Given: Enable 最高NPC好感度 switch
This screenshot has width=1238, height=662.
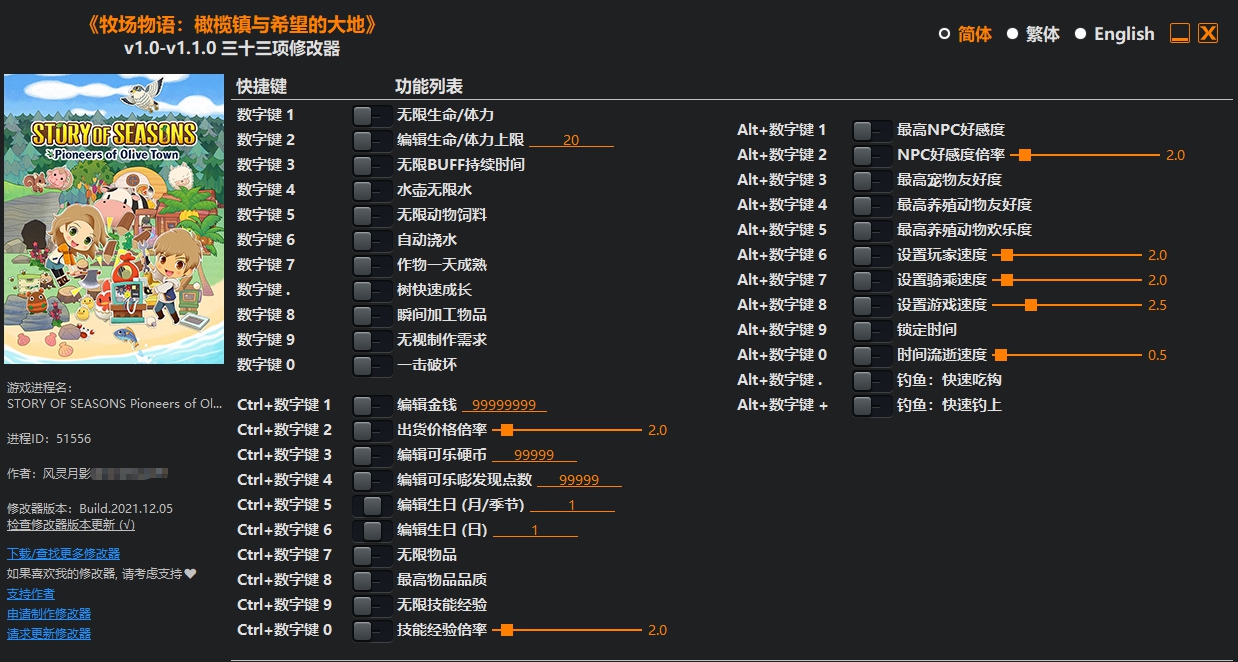Looking at the screenshot, I should pos(871,129).
